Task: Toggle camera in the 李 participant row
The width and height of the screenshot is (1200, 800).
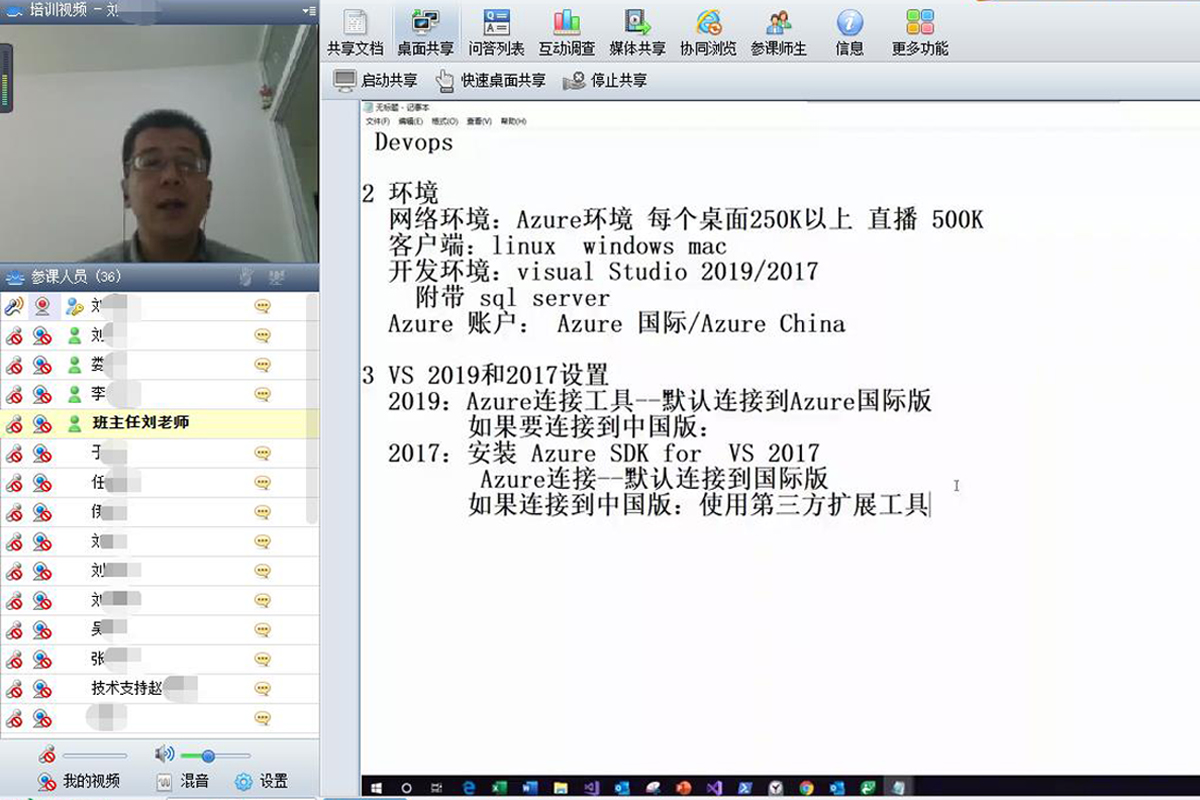Action: [42, 394]
